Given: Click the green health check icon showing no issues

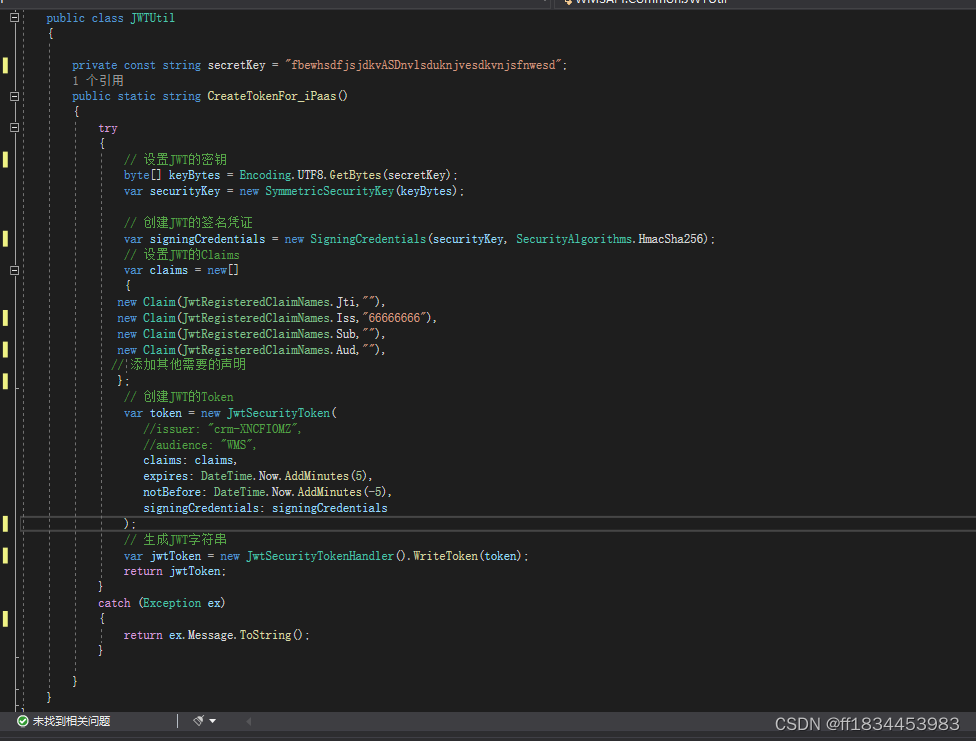Looking at the screenshot, I should [x=22, y=720].
